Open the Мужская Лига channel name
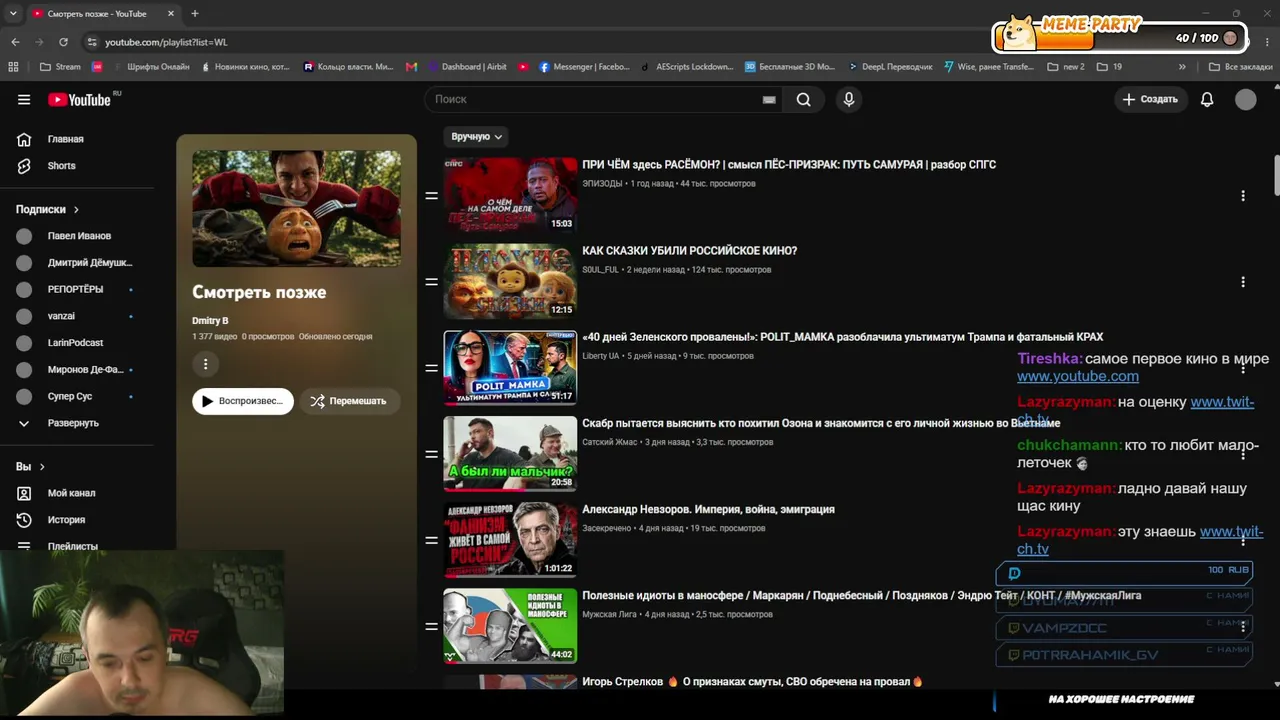 point(609,614)
